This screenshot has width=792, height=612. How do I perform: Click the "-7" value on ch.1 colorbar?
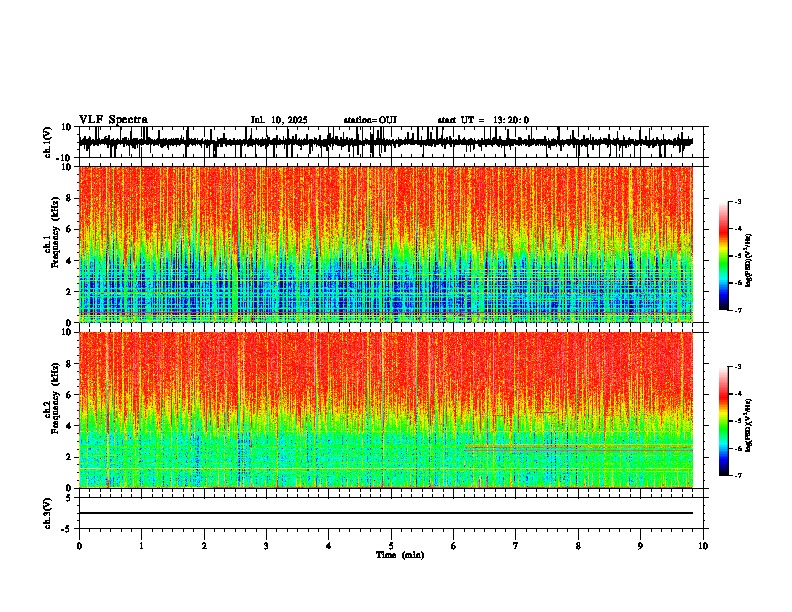click(x=737, y=310)
